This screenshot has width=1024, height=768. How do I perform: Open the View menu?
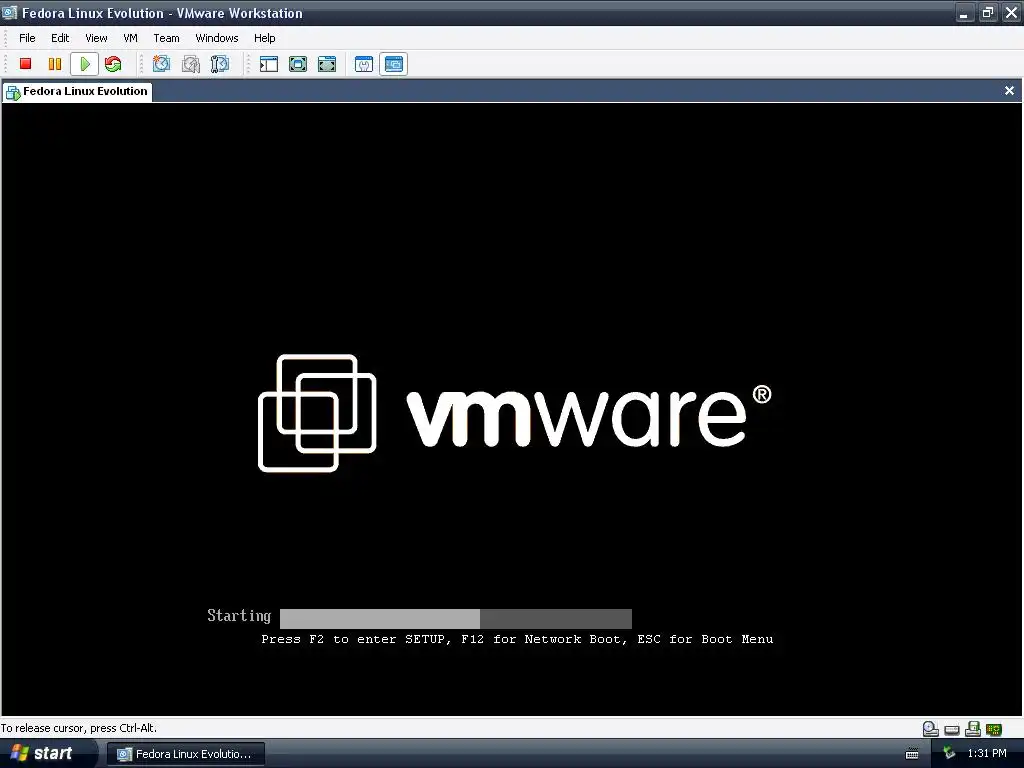pos(96,38)
